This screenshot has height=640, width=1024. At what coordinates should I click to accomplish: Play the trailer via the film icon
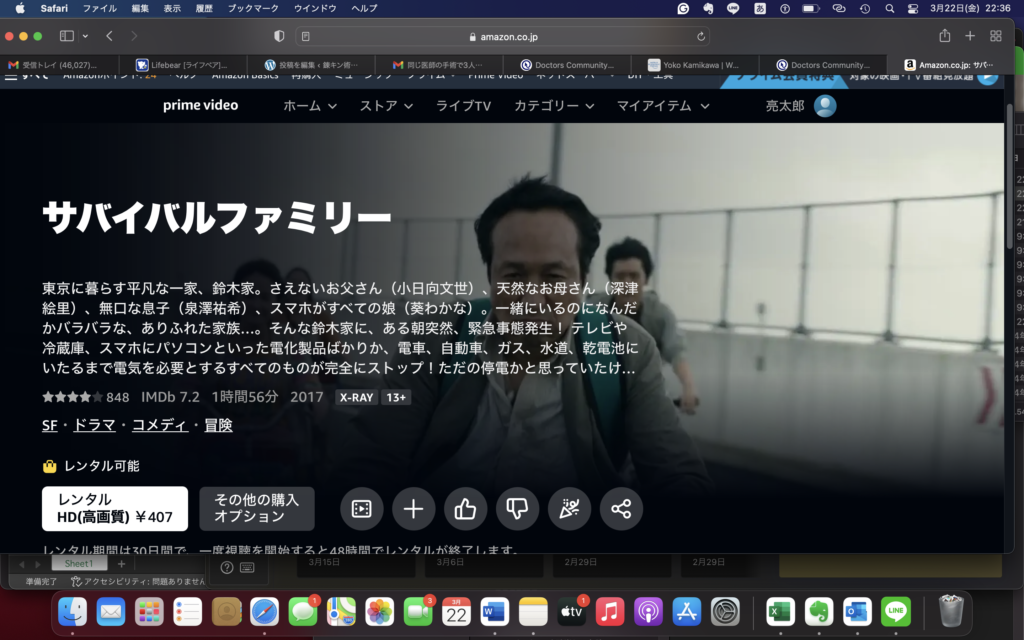pos(361,509)
